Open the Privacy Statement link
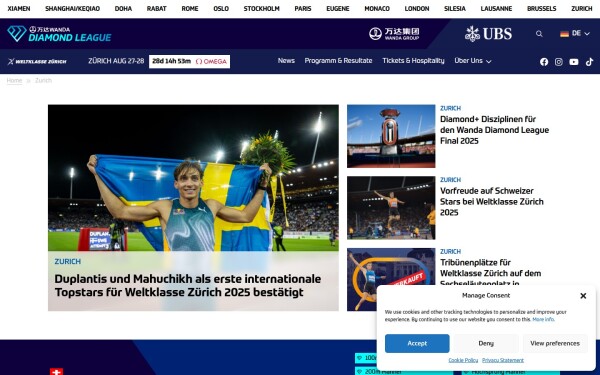The image size is (600, 375). click(503, 360)
